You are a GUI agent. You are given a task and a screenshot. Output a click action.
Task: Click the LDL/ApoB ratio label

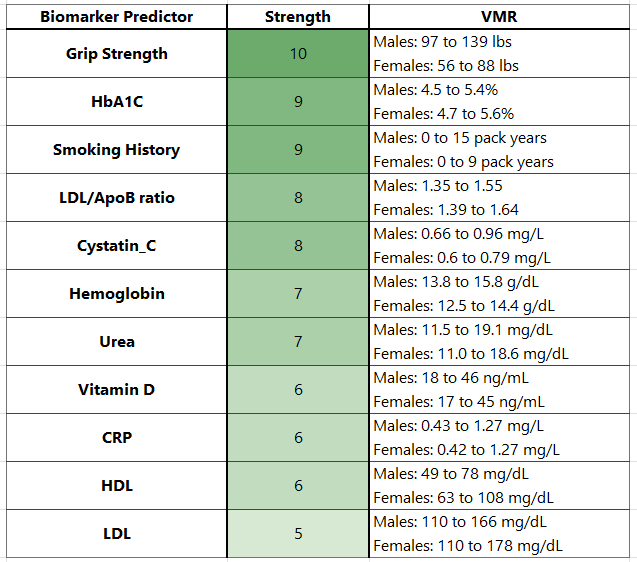click(x=116, y=198)
